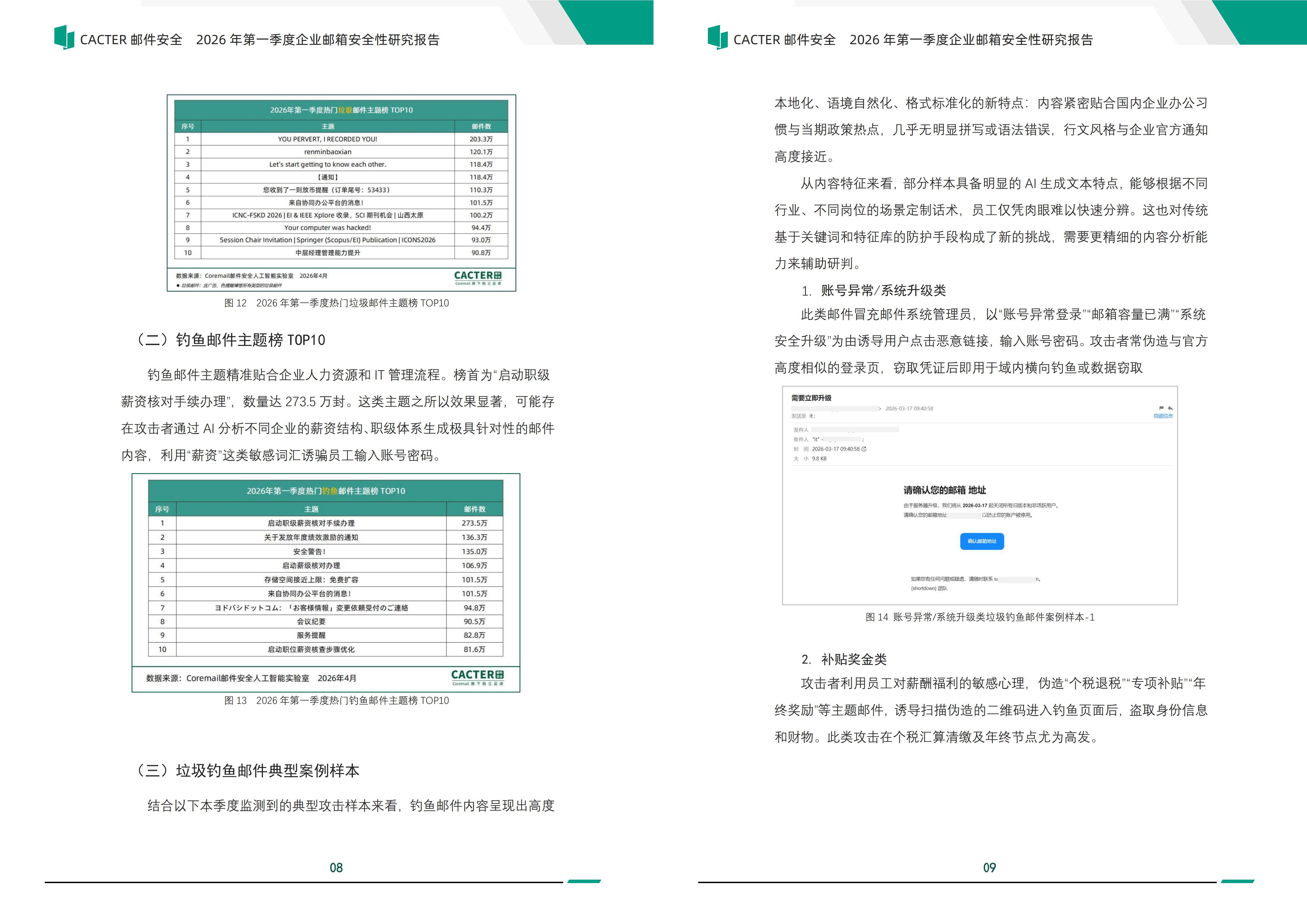Toggle 隐藏信息 to hide email header details

1163,416
